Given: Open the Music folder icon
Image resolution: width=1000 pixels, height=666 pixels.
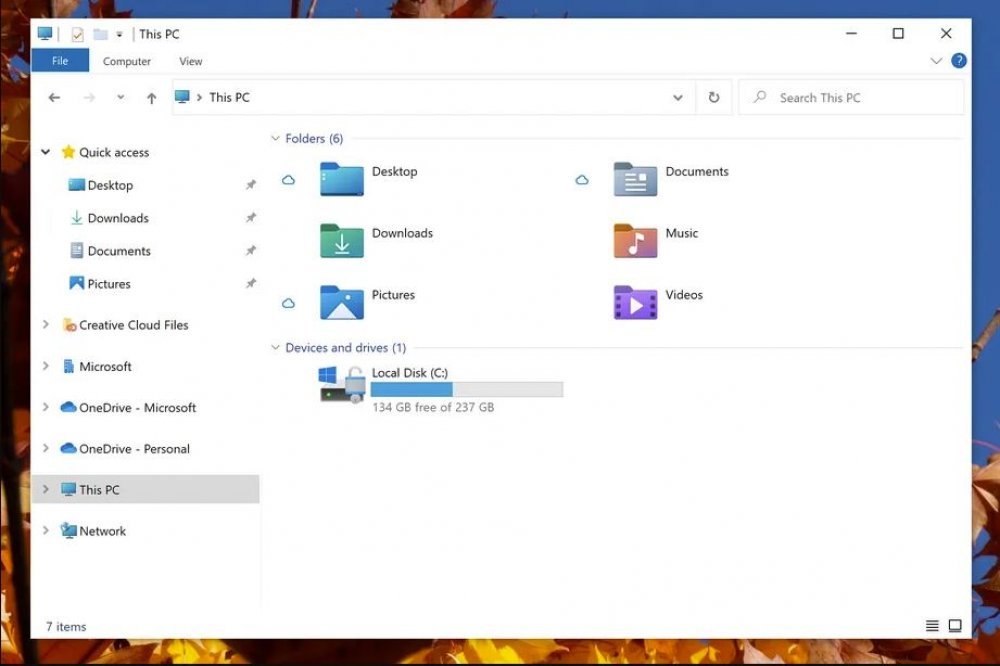Looking at the screenshot, I should 635,240.
